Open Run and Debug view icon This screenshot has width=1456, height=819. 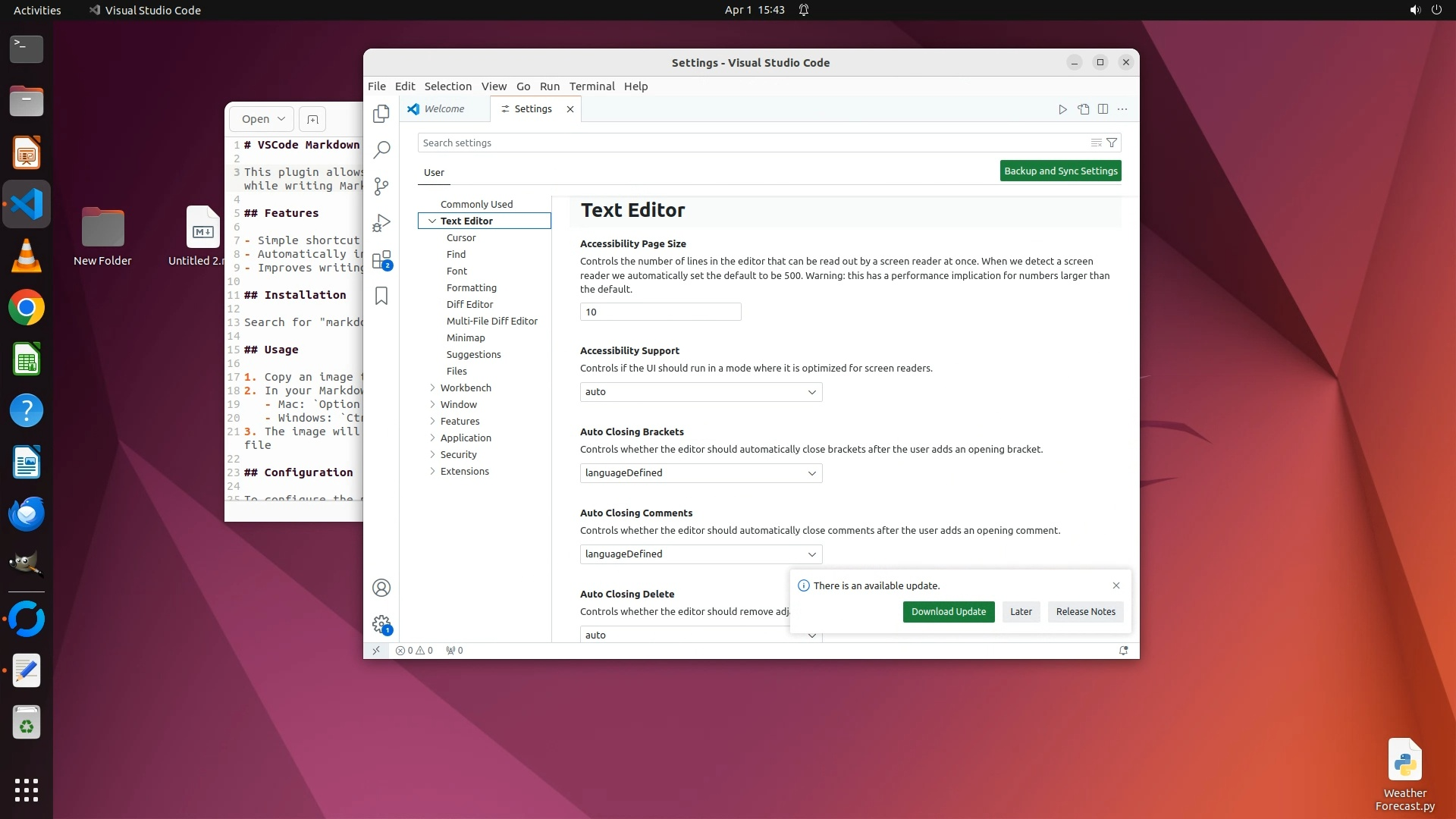click(x=381, y=223)
